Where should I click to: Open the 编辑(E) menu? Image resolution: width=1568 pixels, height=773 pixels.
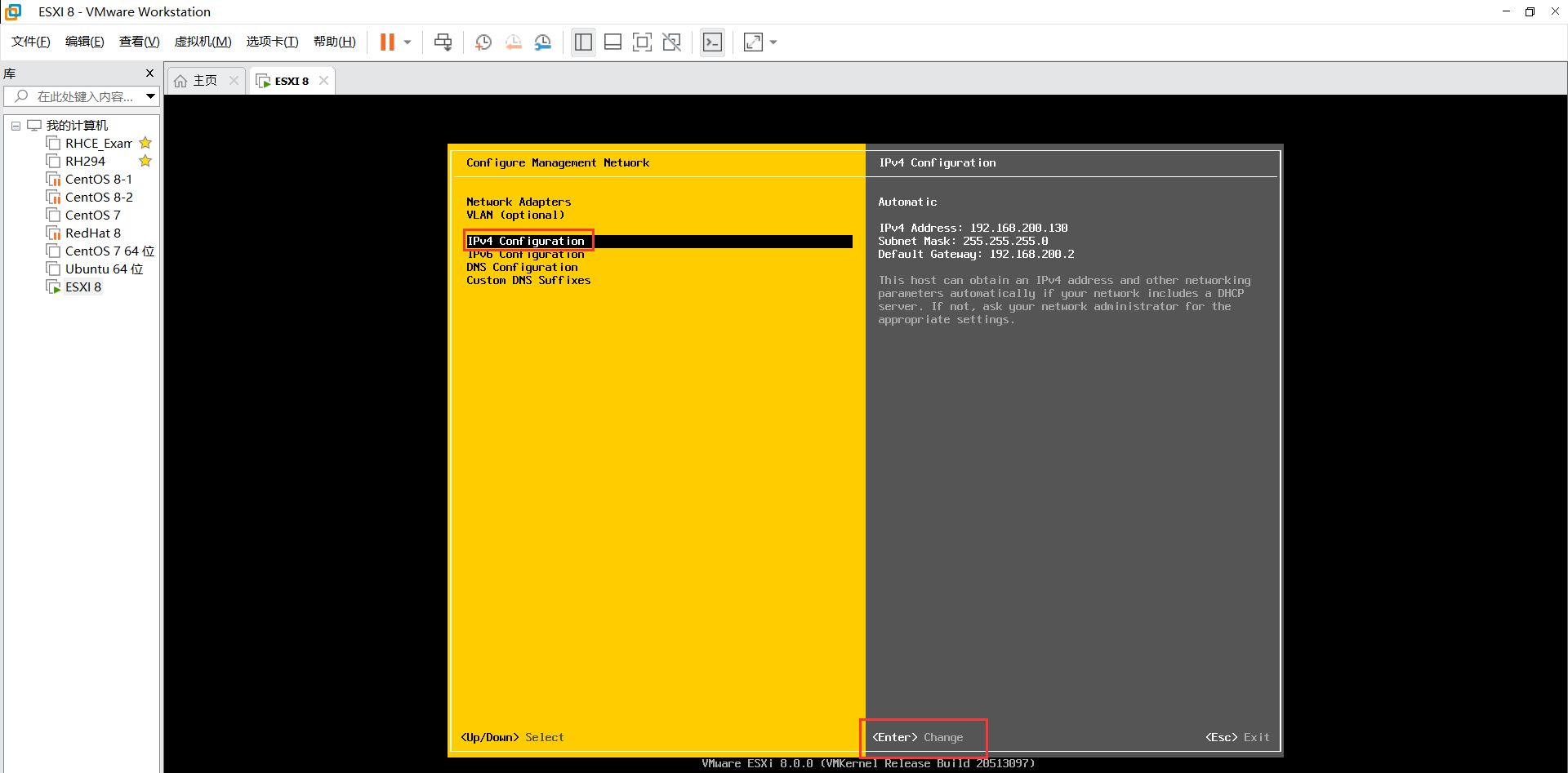pos(85,42)
